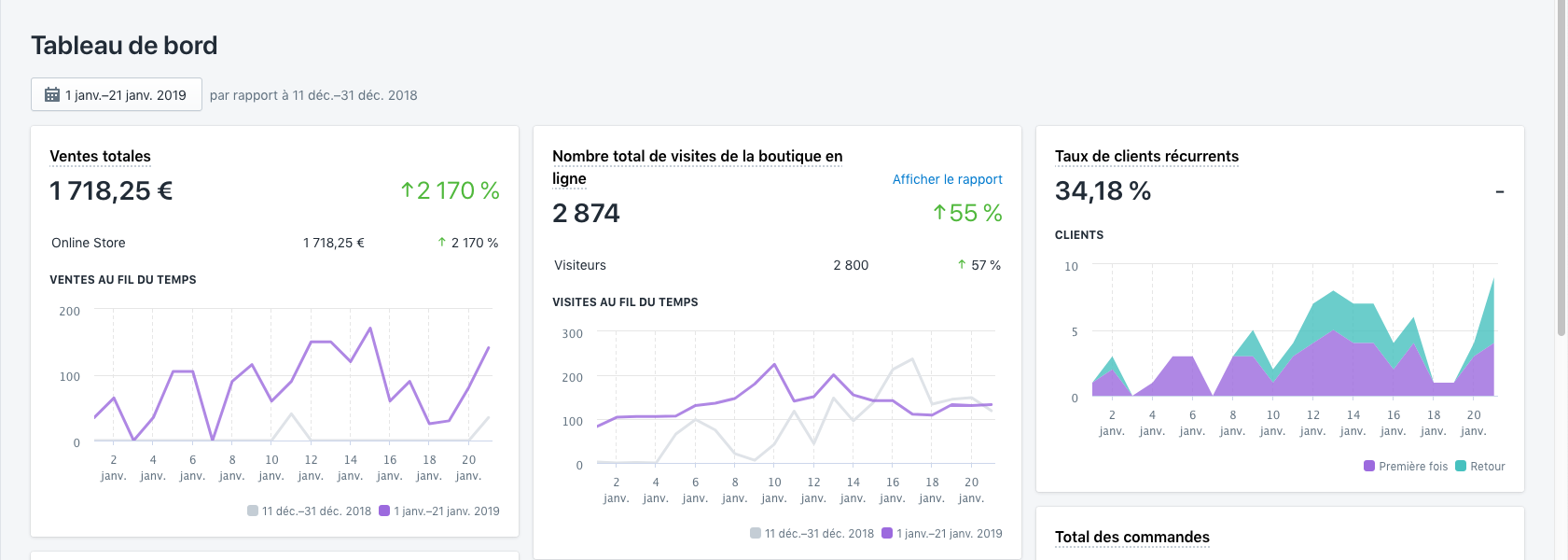Click grey legend swatch under visits chart
Viewport: 1568px width, 560px height.
click(x=756, y=533)
